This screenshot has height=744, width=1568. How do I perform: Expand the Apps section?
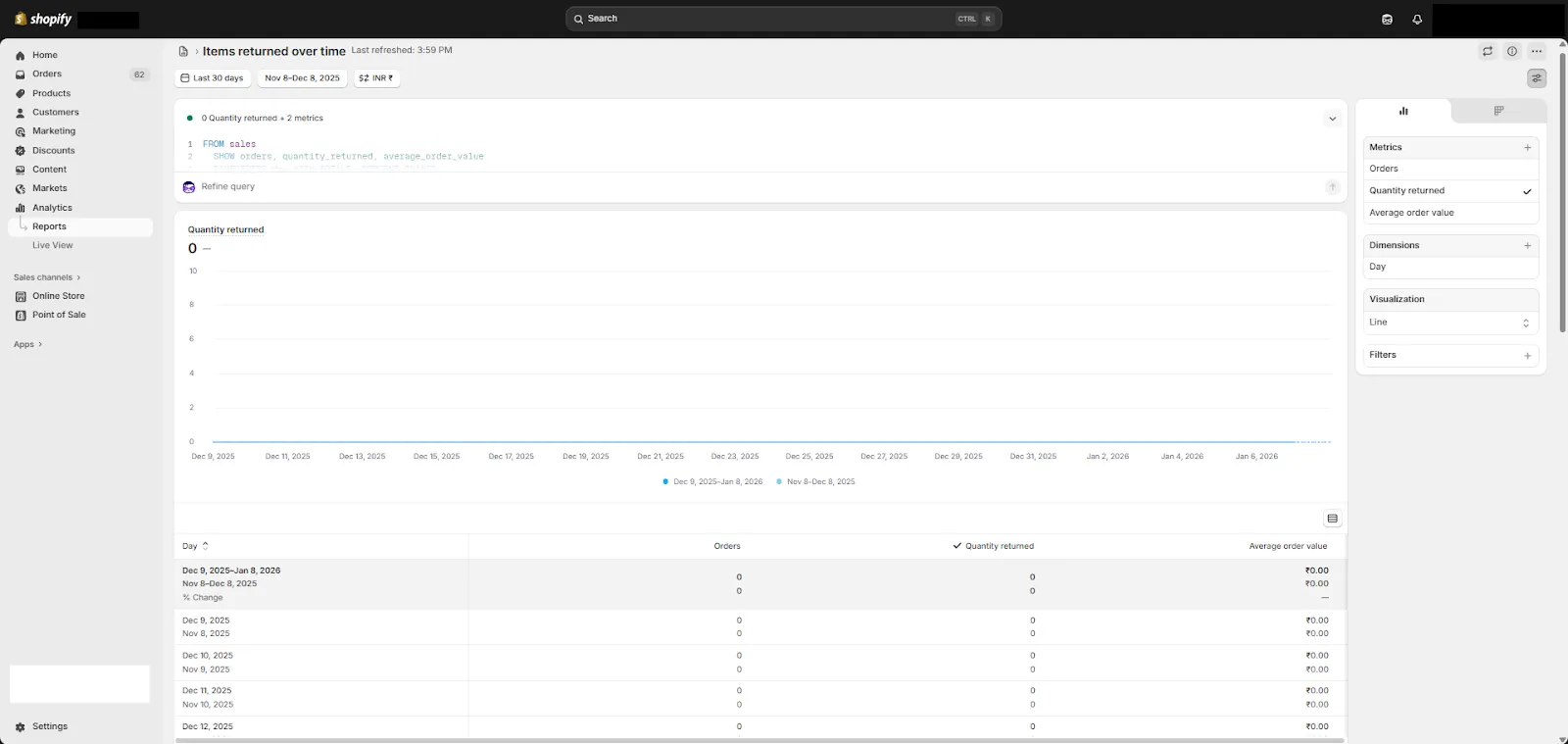click(x=27, y=345)
